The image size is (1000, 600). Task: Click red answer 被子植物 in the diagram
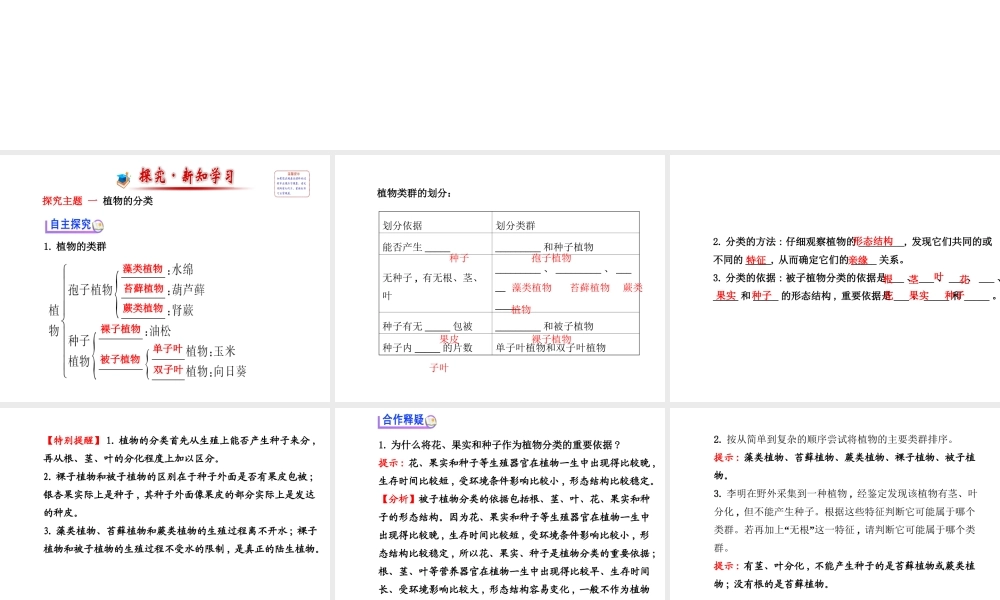click(x=120, y=360)
